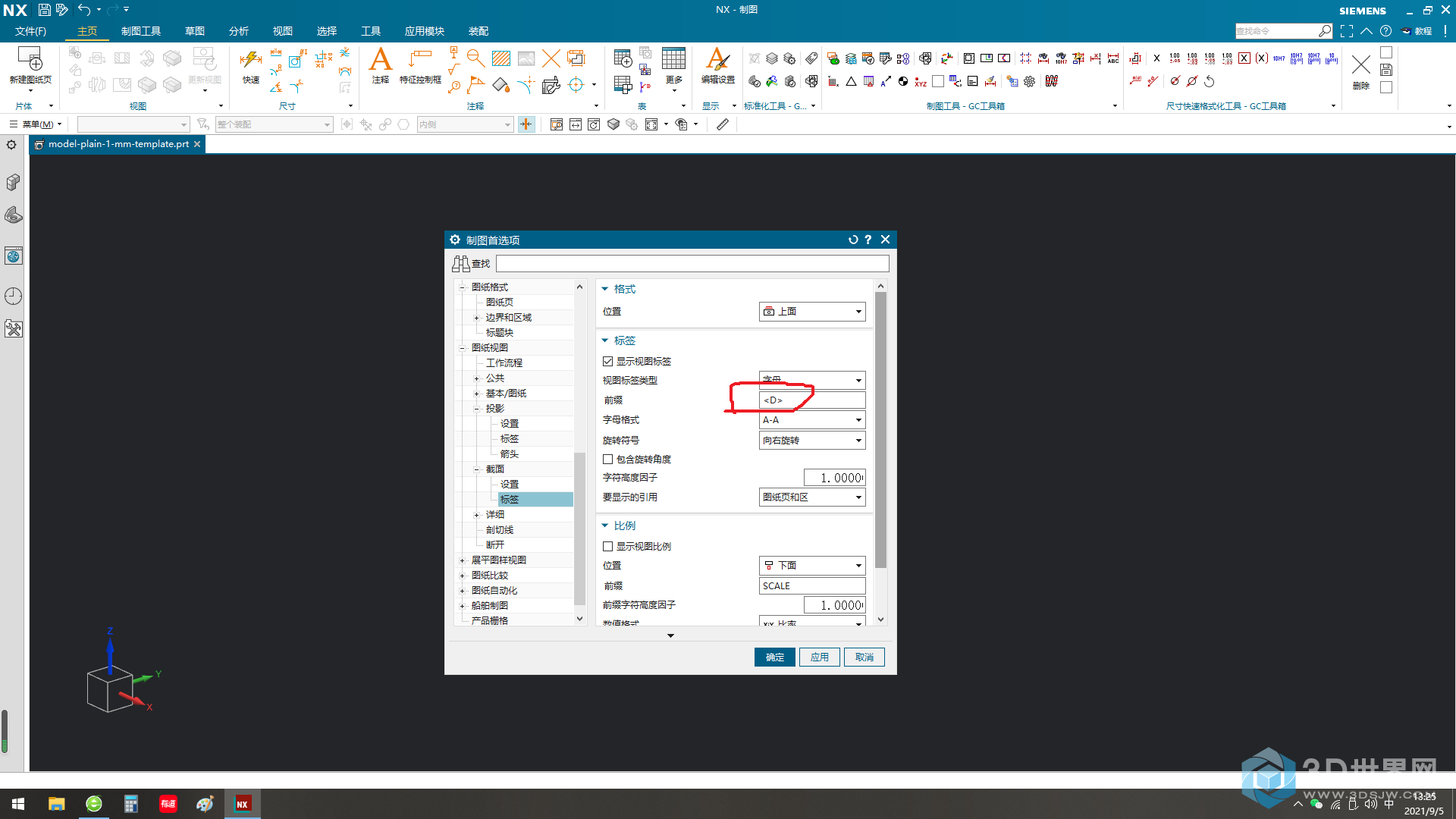Open the Edit Settings (编辑设置) tool

point(717,66)
